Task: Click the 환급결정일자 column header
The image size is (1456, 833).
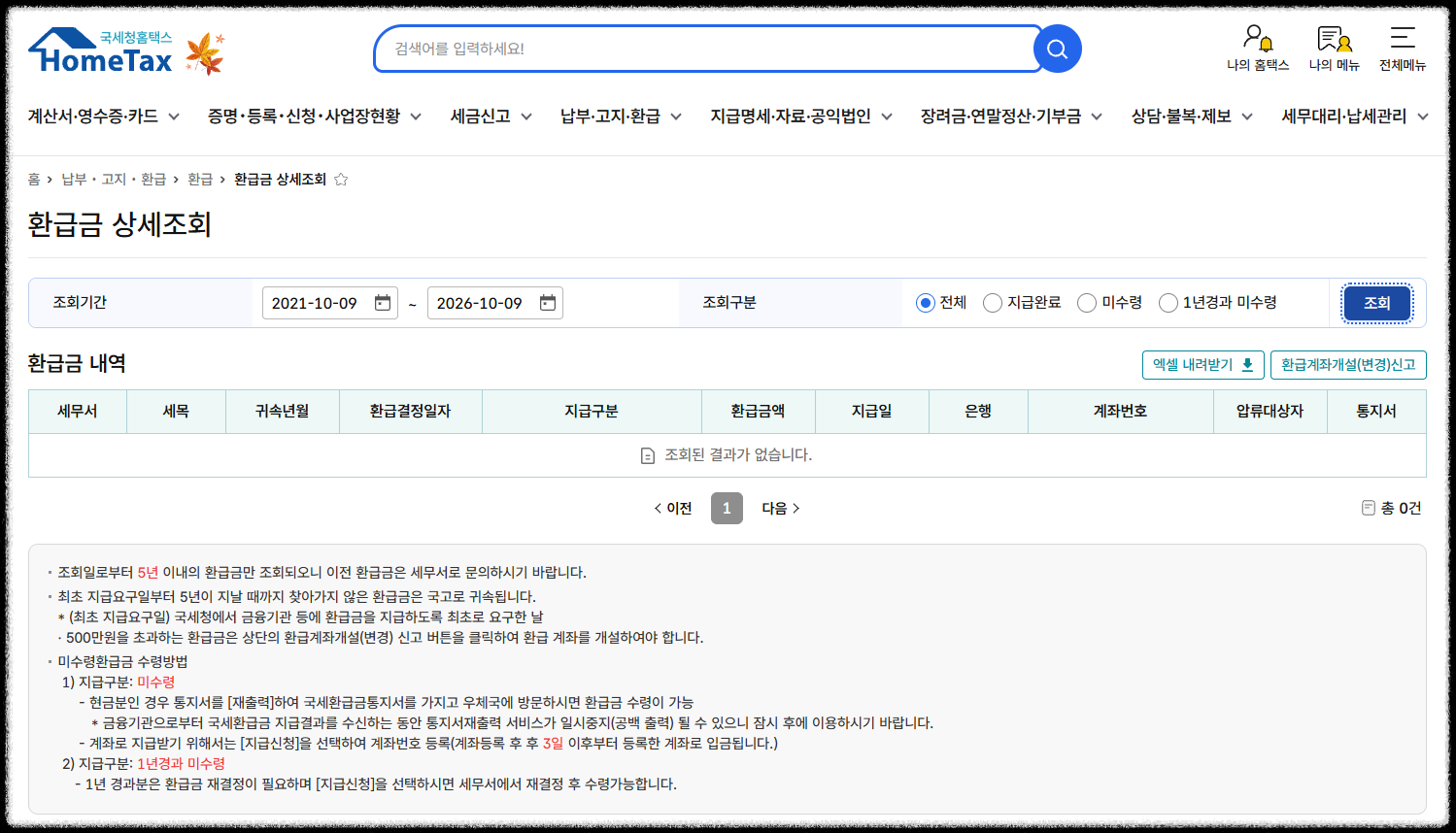Action: [411, 412]
